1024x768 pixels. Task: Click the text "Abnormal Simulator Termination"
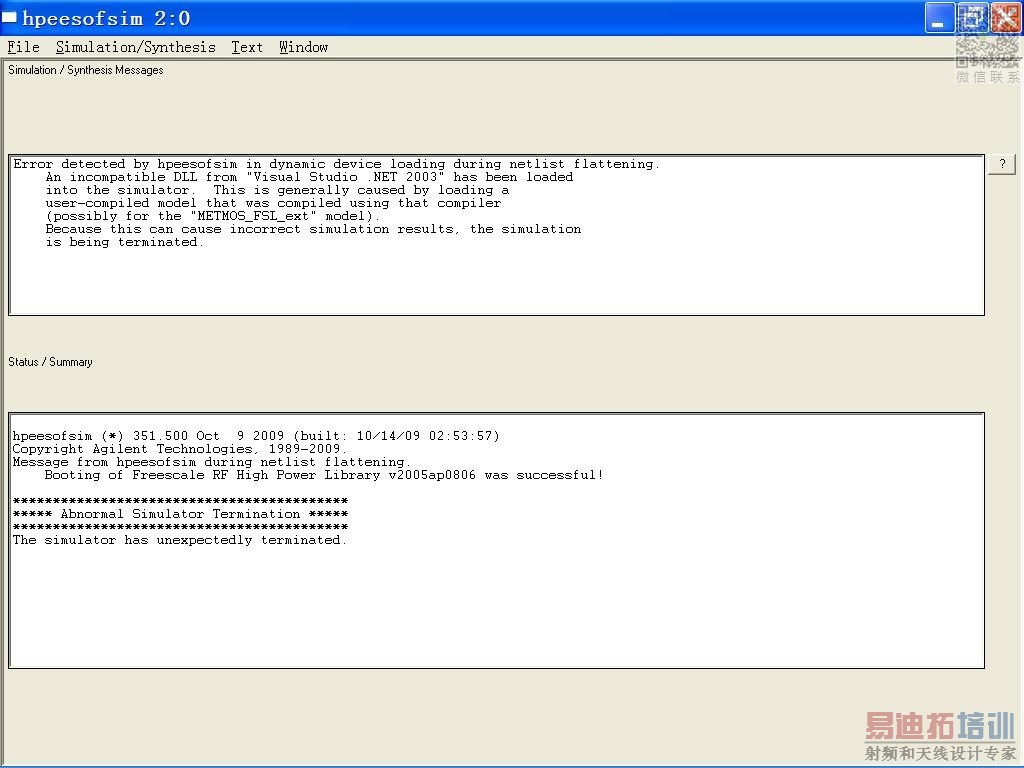click(x=180, y=514)
